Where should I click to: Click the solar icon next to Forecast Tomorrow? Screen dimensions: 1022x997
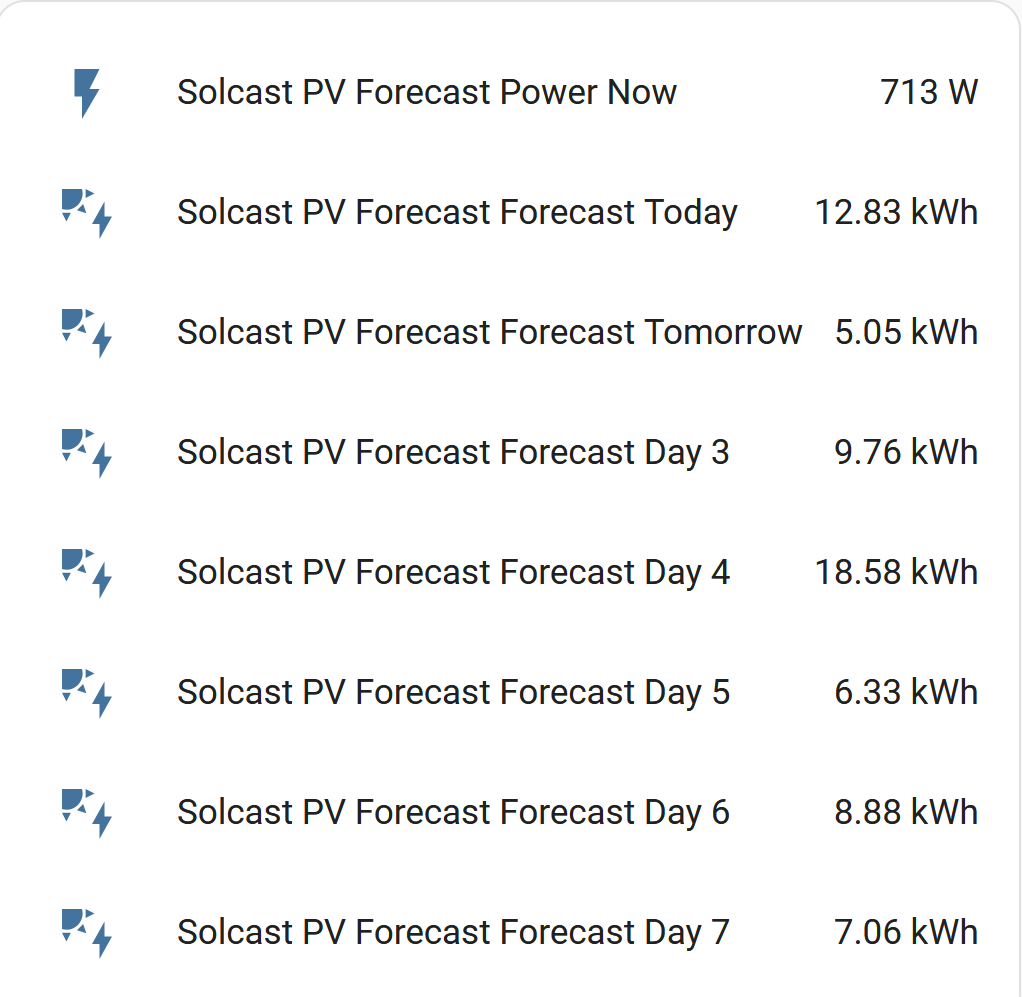click(x=87, y=333)
